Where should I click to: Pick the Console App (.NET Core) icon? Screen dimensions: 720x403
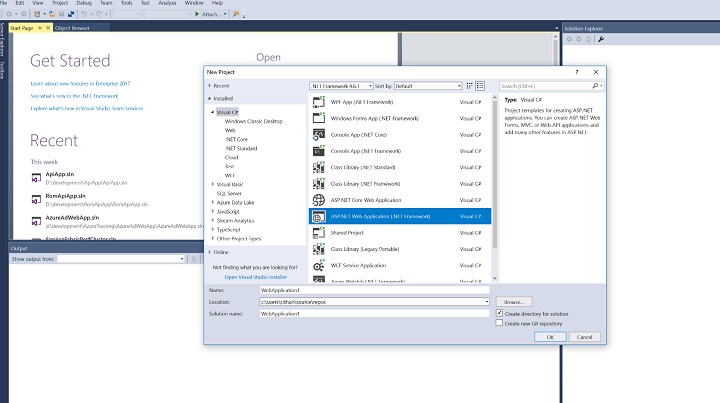pos(319,135)
